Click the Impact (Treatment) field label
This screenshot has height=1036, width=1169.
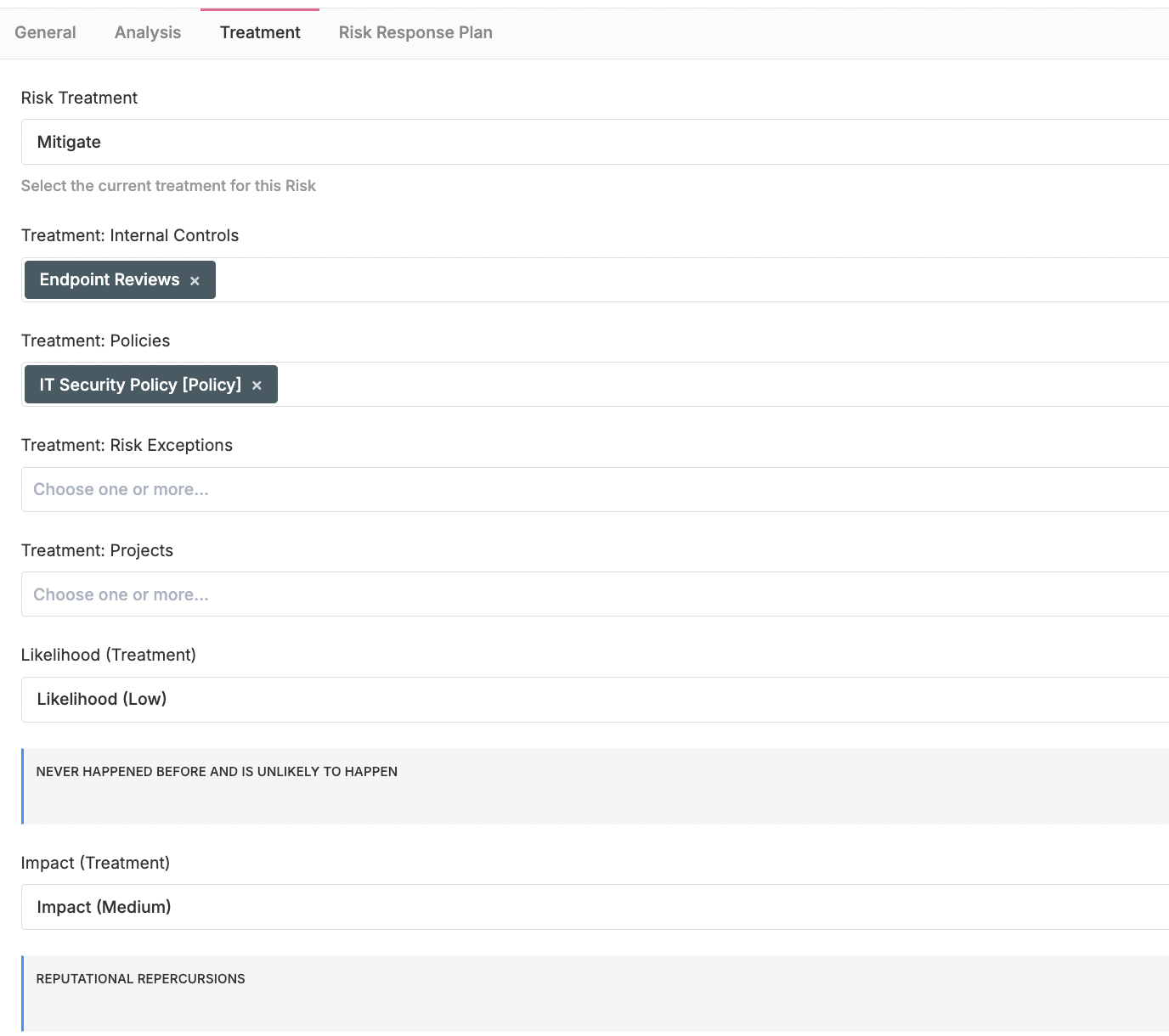tap(95, 863)
